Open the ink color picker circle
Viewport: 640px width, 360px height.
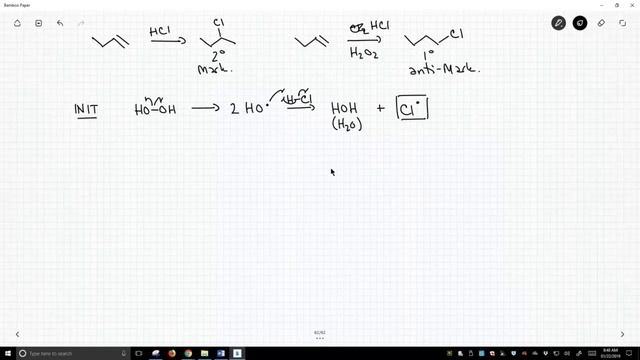click(x=580, y=23)
